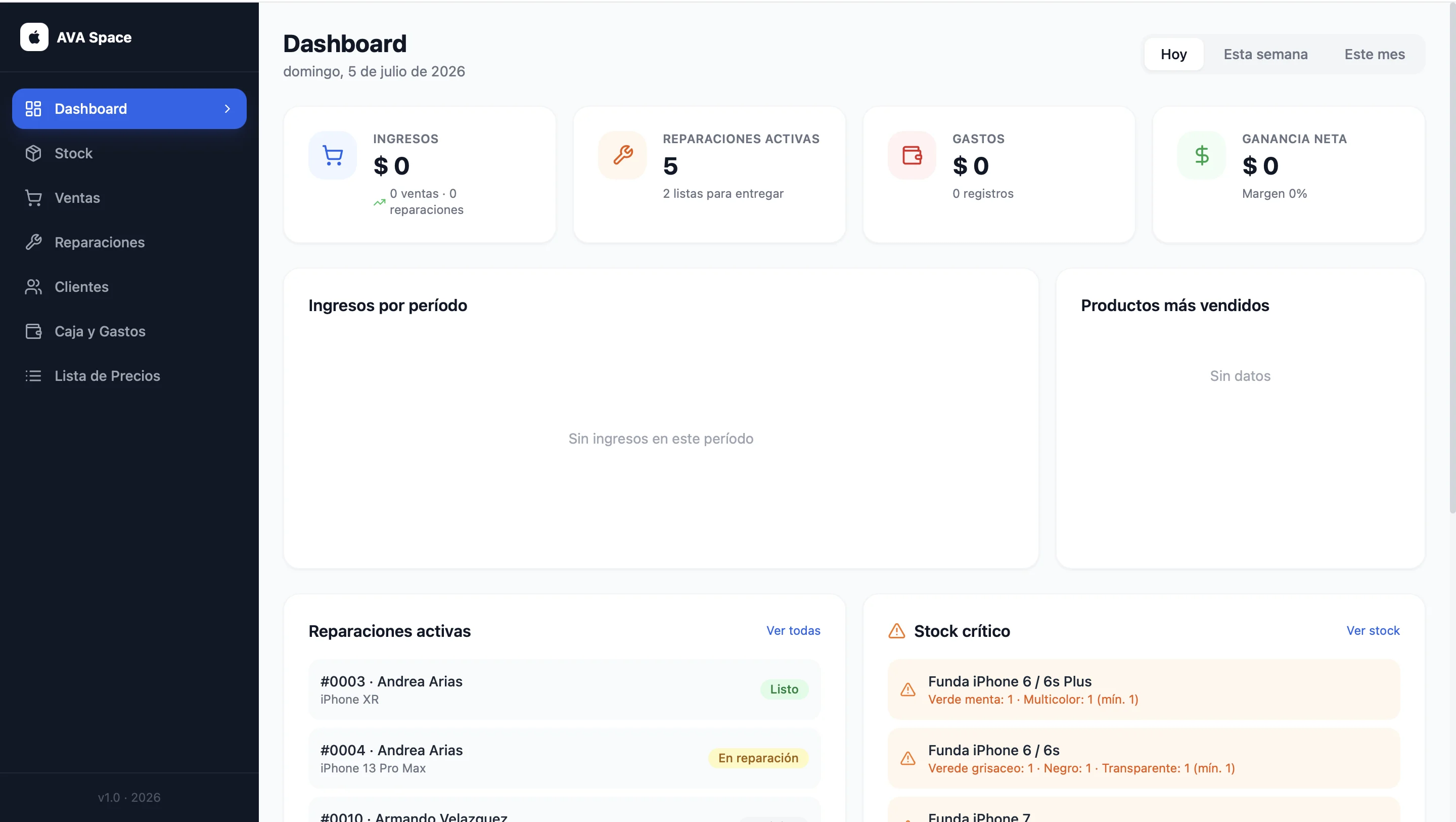1456x822 pixels.
Task: Open repair #0004 · Andrea Arias row
Action: (564, 759)
